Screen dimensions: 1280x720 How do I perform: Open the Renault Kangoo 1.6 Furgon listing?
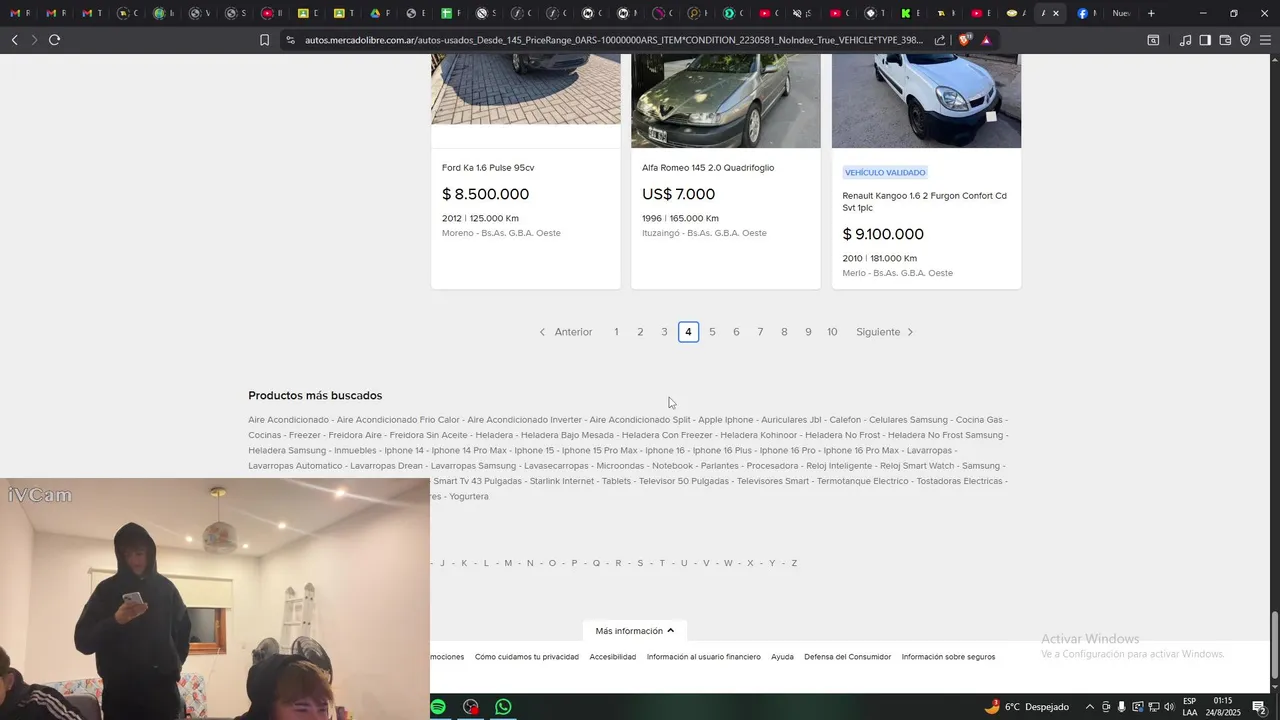(924, 202)
